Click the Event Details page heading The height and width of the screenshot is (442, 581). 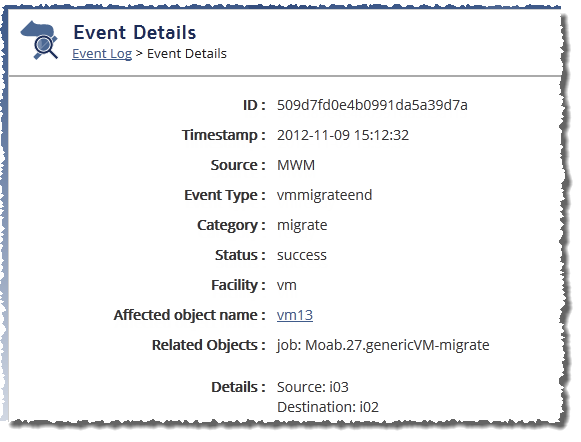click(x=135, y=32)
